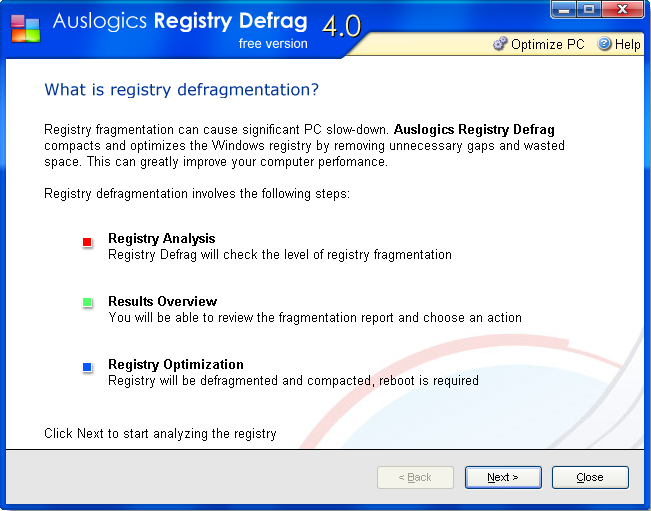Click Next to start registry analysis

click(503, 477)
